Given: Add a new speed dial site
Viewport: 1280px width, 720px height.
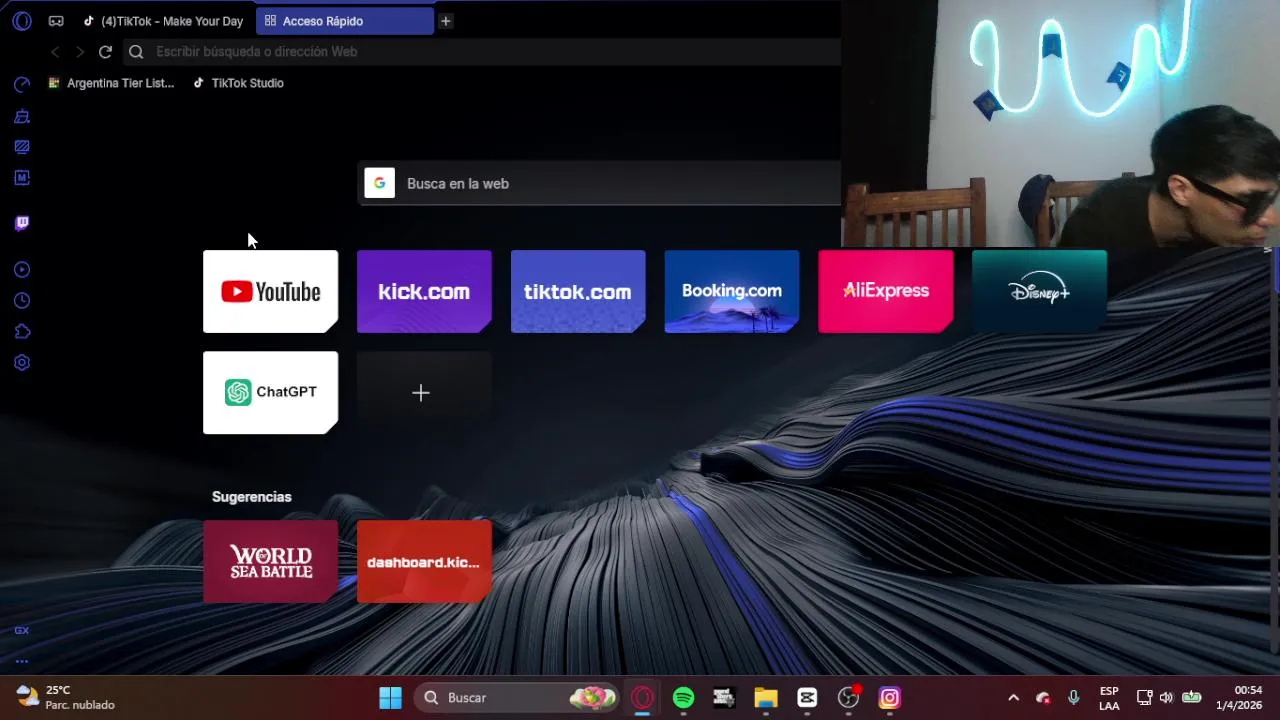Looking at the screenshot, I should coord(424,392).
